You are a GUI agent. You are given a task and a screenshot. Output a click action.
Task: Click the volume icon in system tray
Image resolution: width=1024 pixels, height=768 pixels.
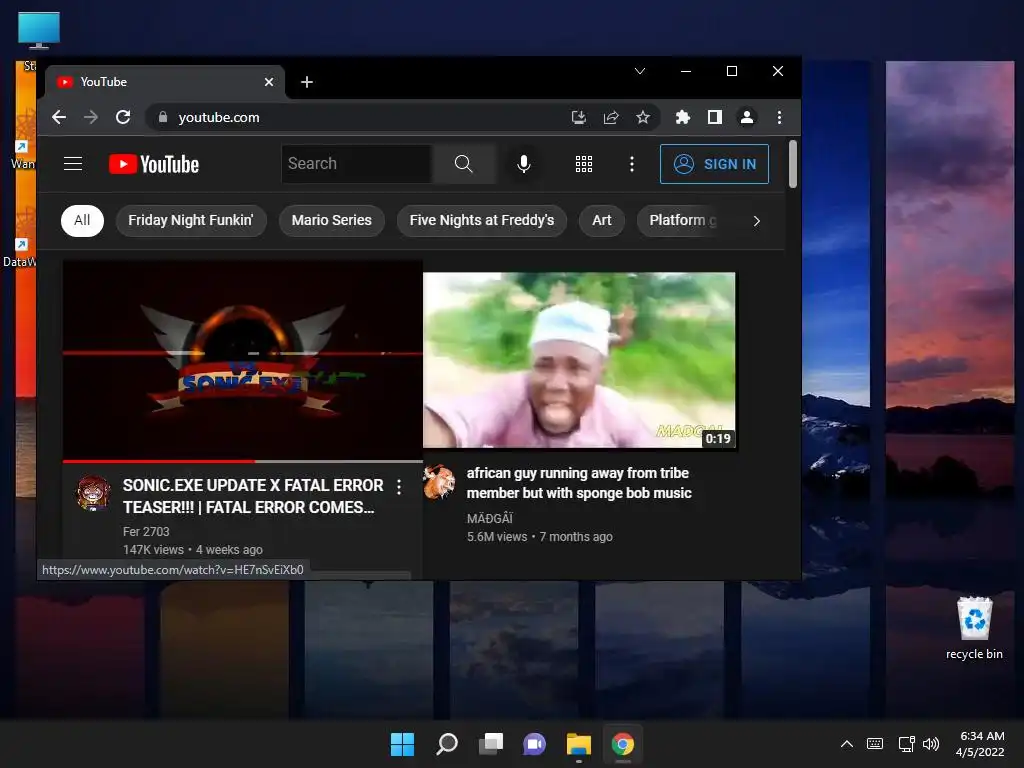(x=931, y=744)
